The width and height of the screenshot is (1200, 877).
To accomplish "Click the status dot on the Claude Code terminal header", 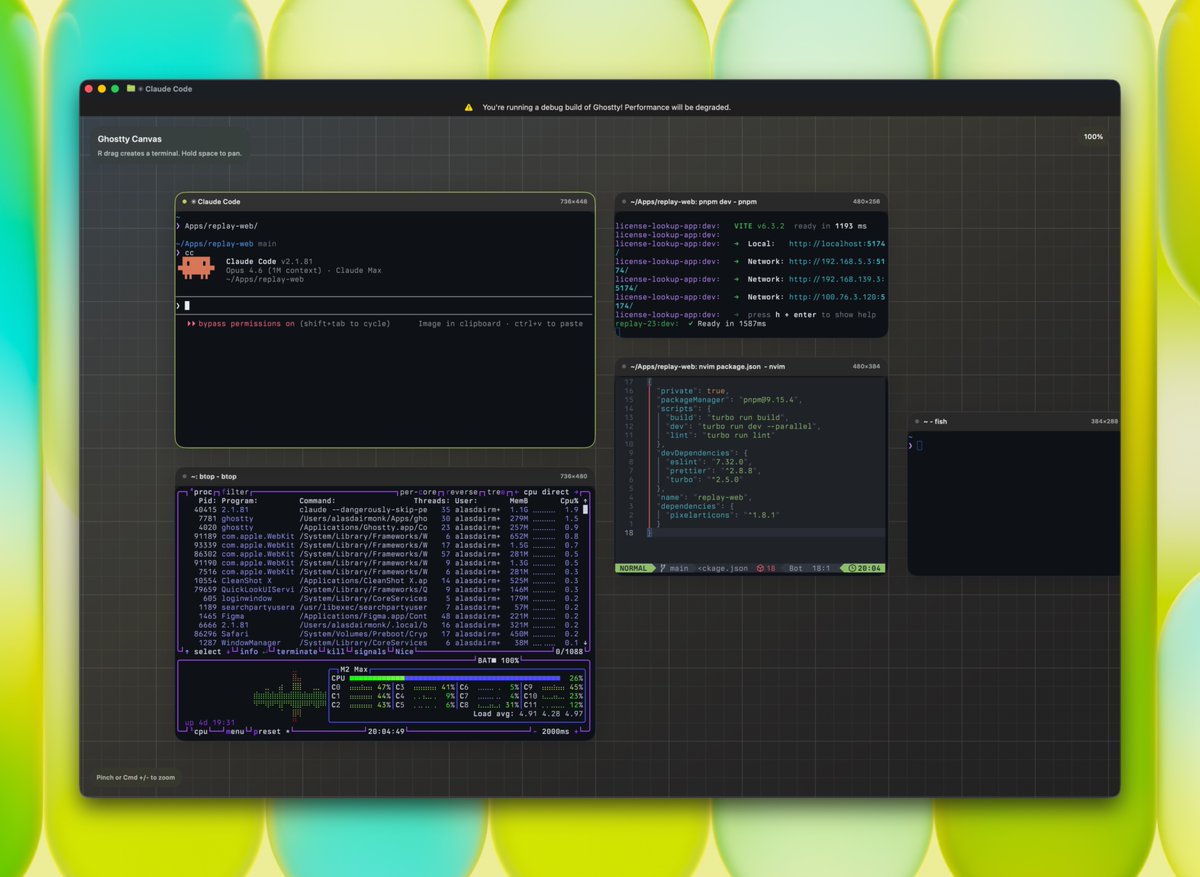I will click(x=185, y=202).
